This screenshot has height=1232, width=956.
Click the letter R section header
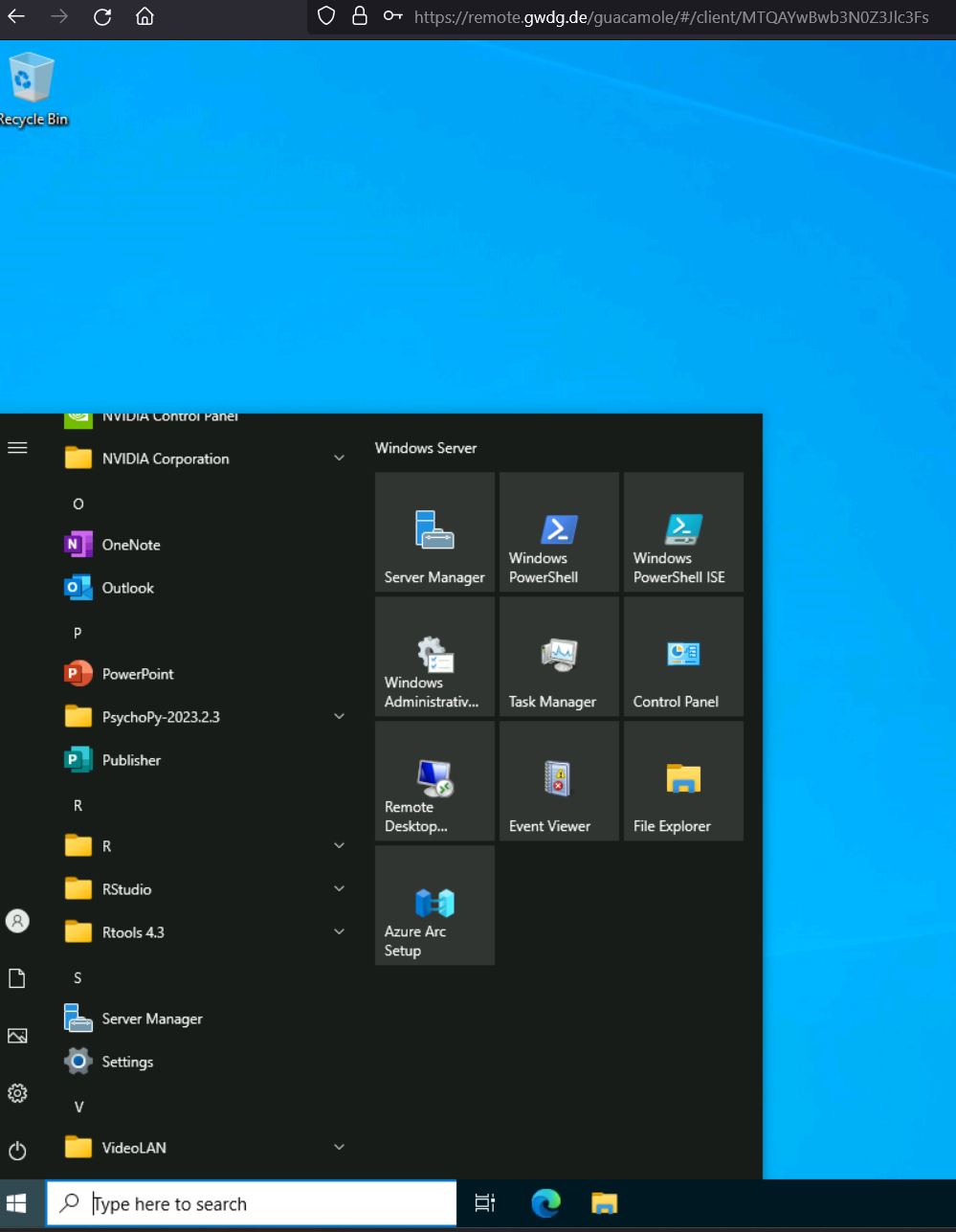[x=78, y=805]
